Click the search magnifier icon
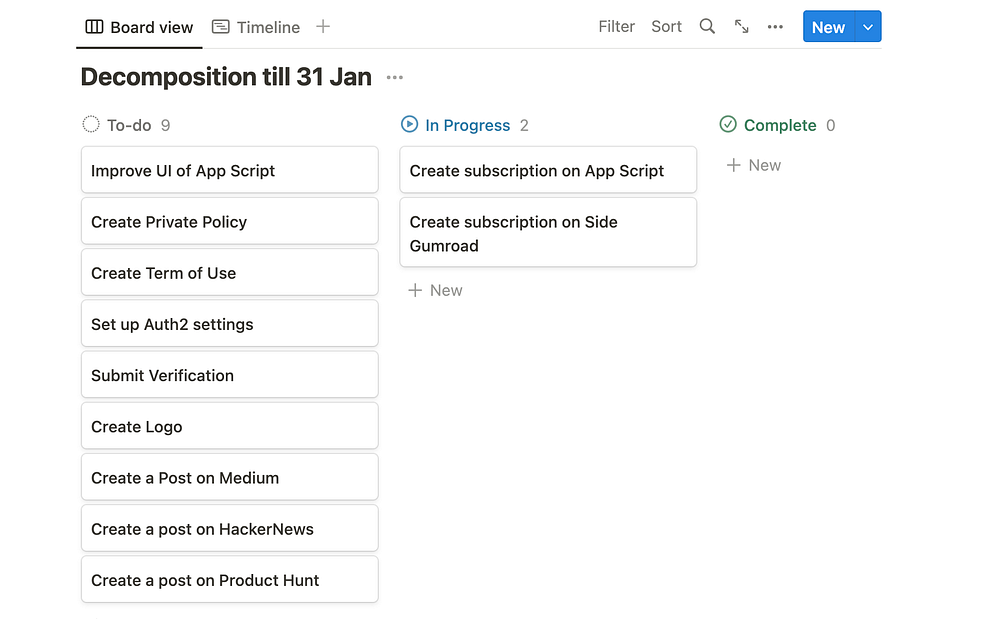The image size is (1000, 619). (707, 27)
